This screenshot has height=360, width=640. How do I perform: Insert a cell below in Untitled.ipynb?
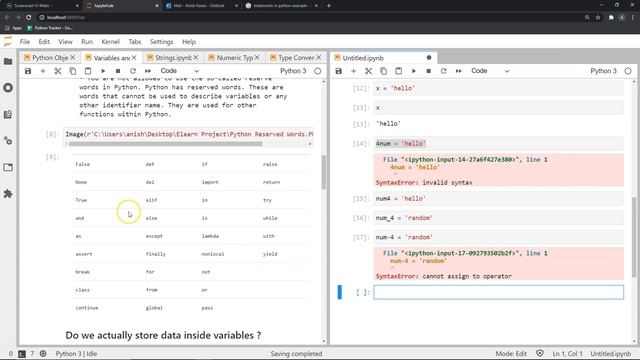point(353,71)
